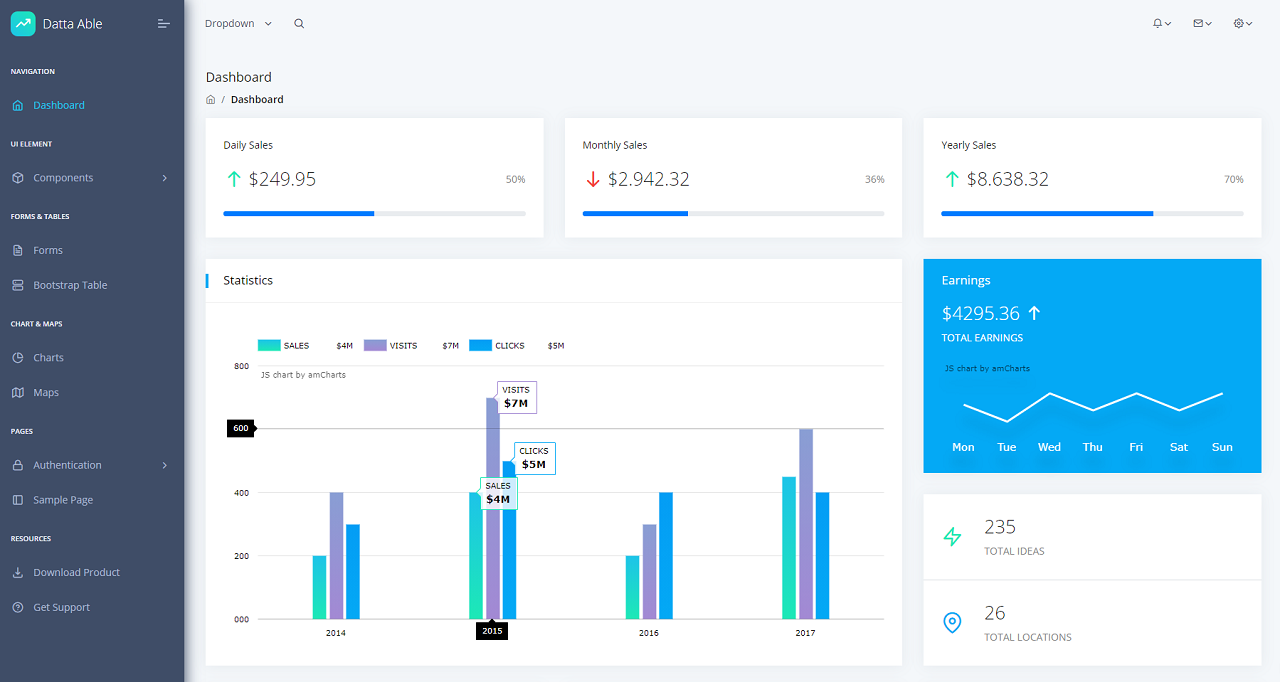Open the Dropdown menu in the header
The image size is (1280, 682).
(237, 23)
